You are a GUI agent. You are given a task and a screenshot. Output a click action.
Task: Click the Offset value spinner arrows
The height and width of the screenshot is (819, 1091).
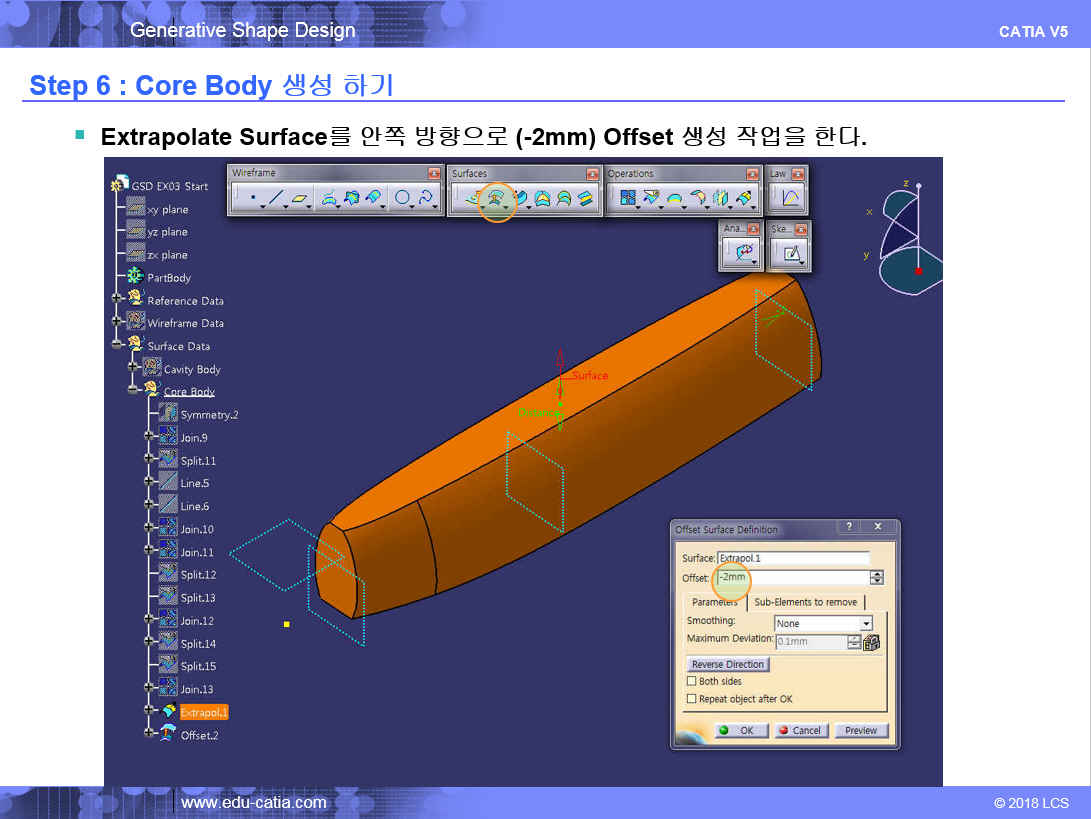(877, 577)
